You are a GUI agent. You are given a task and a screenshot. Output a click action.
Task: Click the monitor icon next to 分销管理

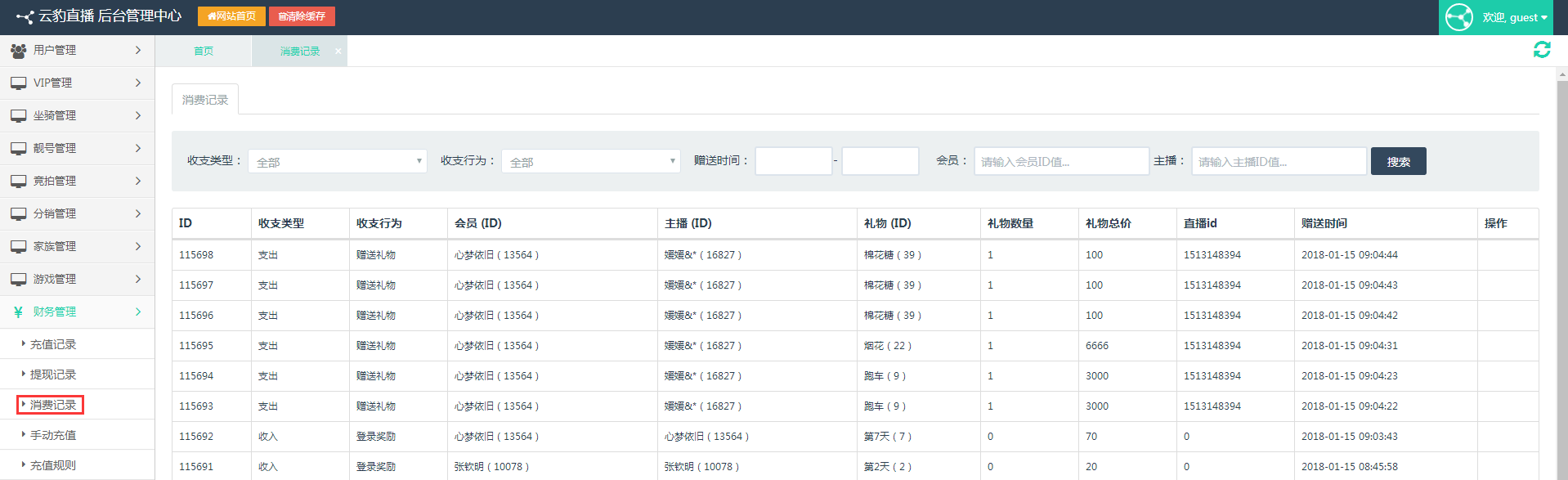pos(18,214)
